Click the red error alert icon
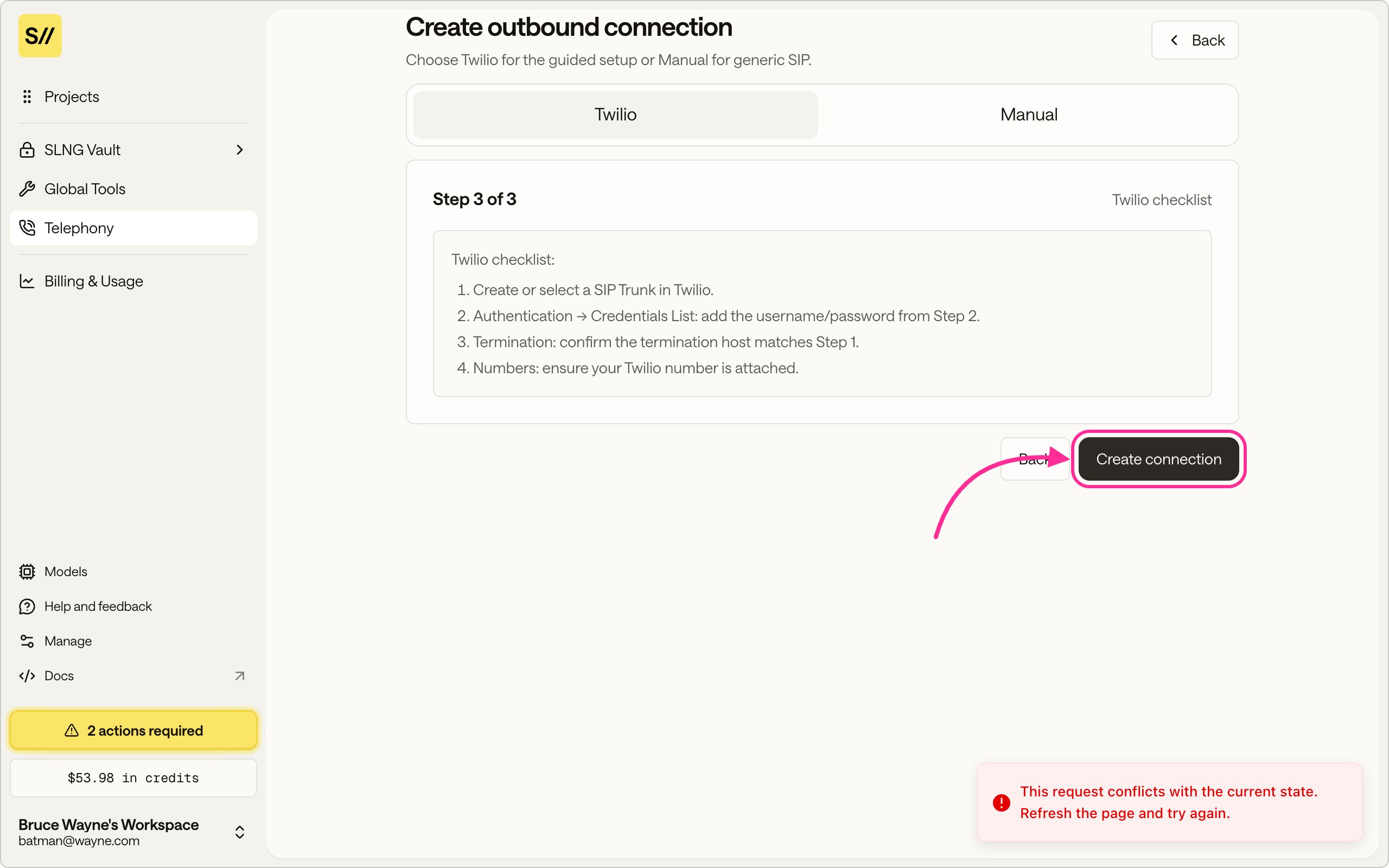The height and width of the screenshot is (868, 1389). [x=1002, y=802]
